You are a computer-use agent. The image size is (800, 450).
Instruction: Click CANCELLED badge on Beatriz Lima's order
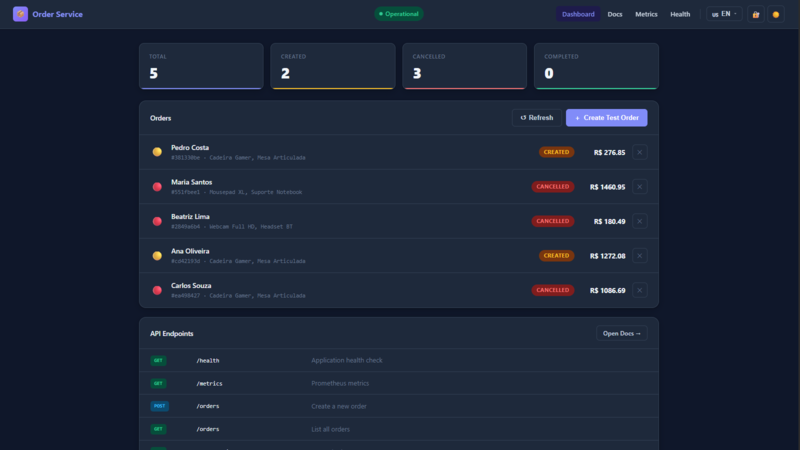[x=553, y=221]
